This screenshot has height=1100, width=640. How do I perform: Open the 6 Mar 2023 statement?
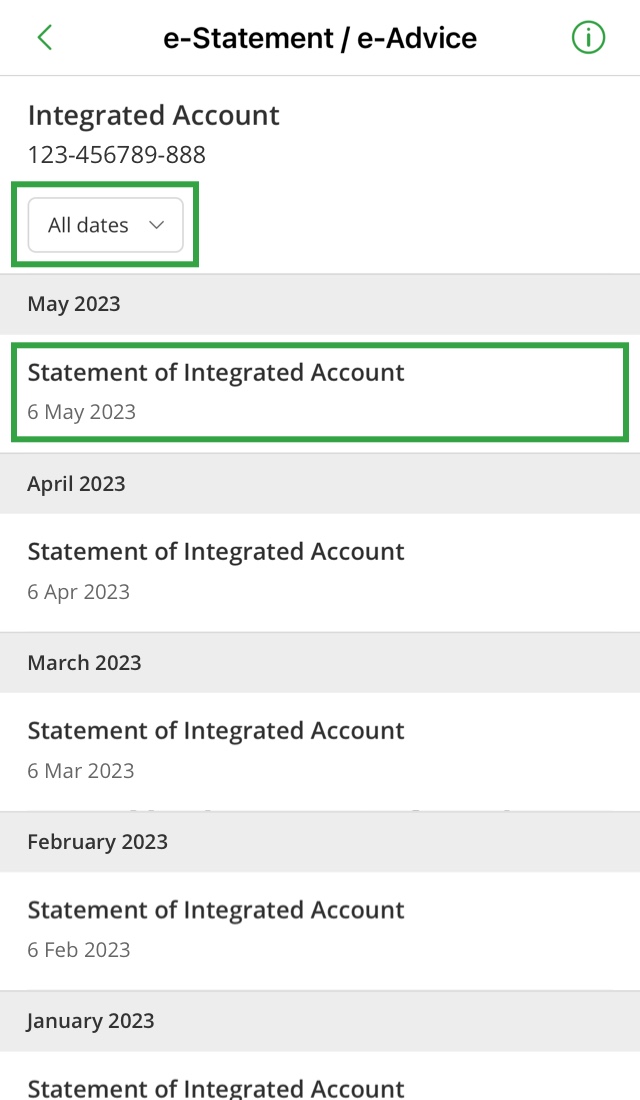[320, 751]
